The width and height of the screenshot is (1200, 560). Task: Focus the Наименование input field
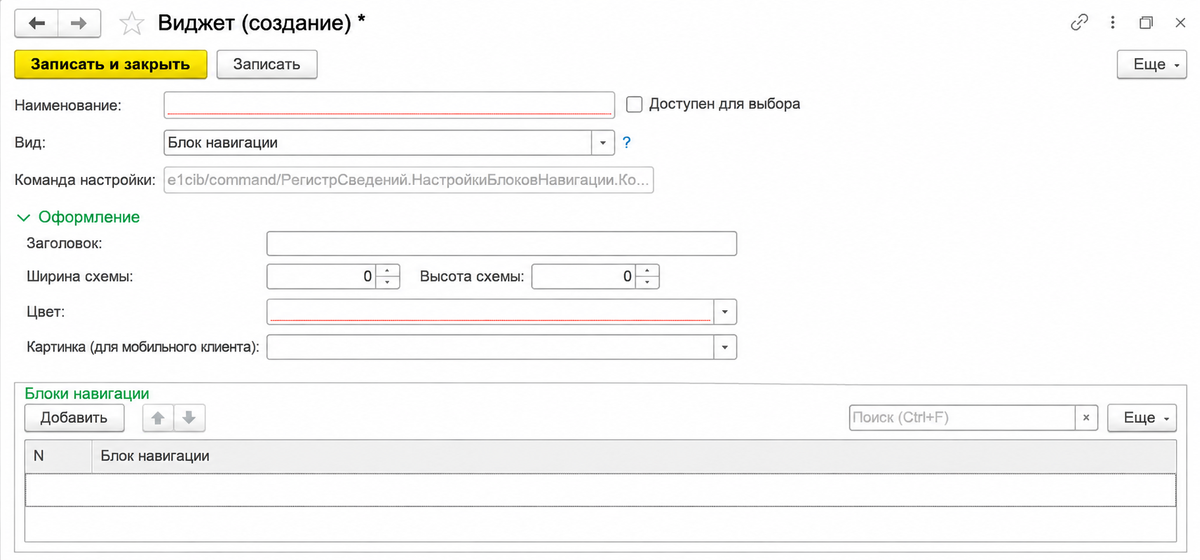[x=388, y=104]
